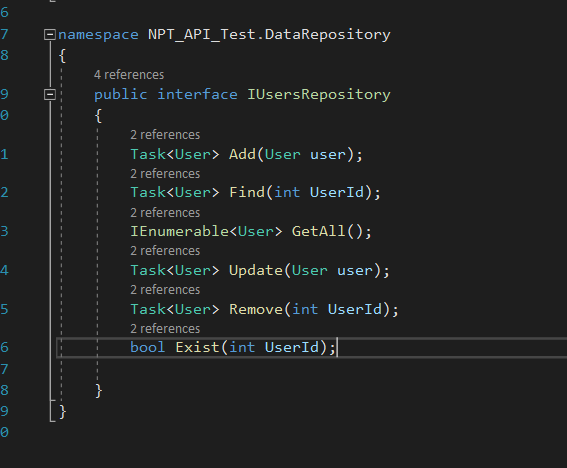Open references above the GetAll method
Screen dimensions: 567x468
coord(165,213)
